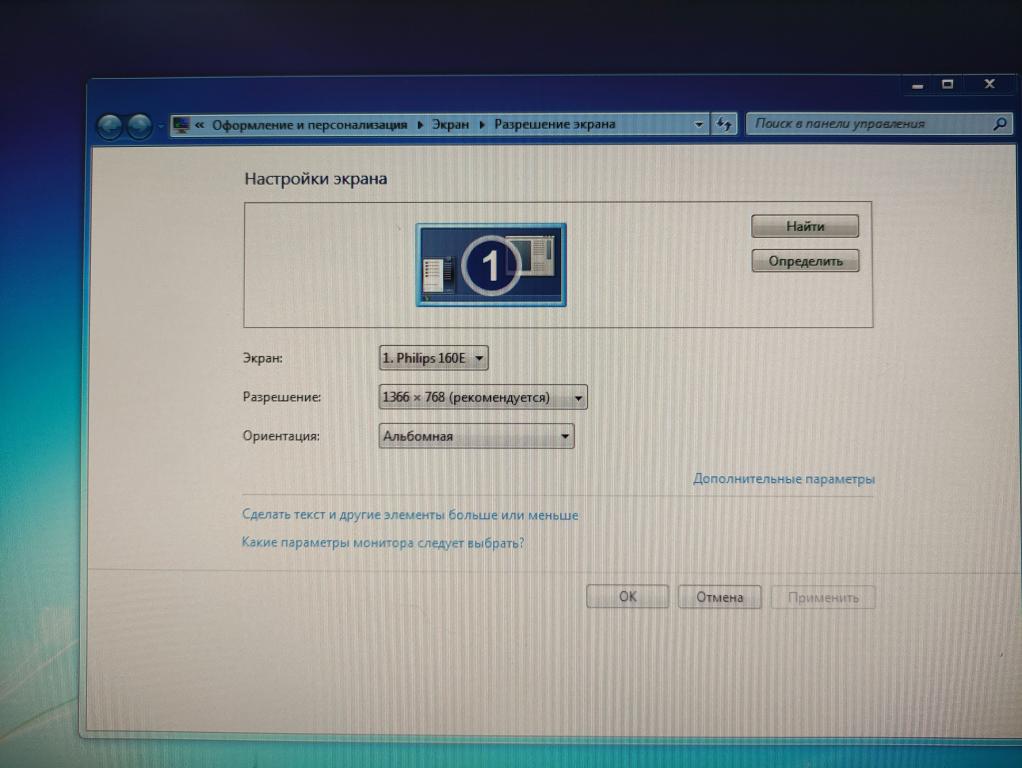
Task: Click the 'Разрешение:' label
Action: 282,396
